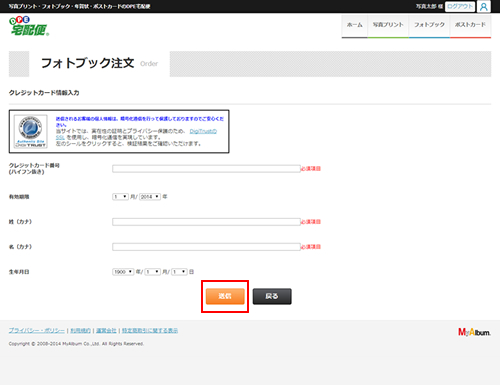Focus the 姓 (カナ) surname field
Image resolution: width=500 pixels, height=385 pixels.
coord(206,222)
